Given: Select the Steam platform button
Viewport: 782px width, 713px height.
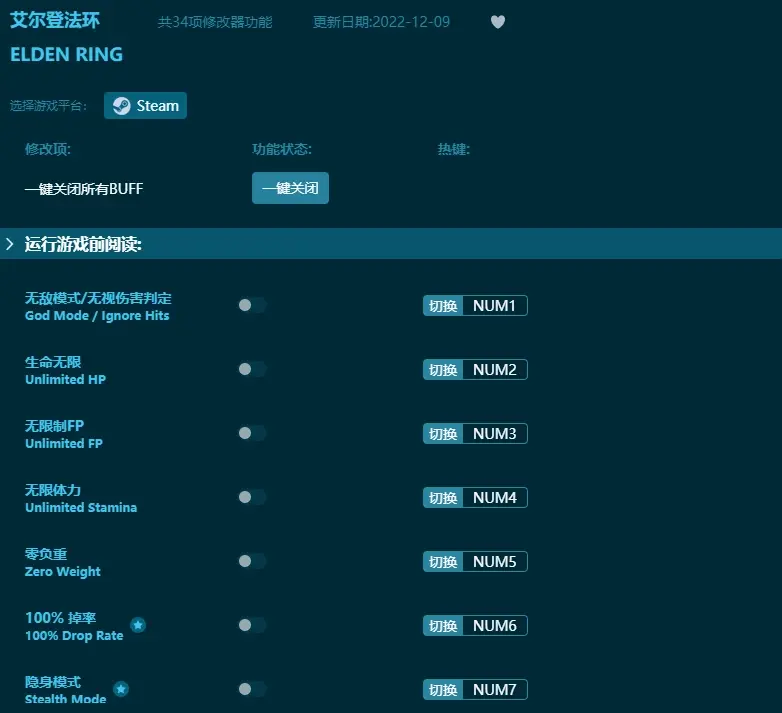Looking at the screenshot, I should coord(145,106).
